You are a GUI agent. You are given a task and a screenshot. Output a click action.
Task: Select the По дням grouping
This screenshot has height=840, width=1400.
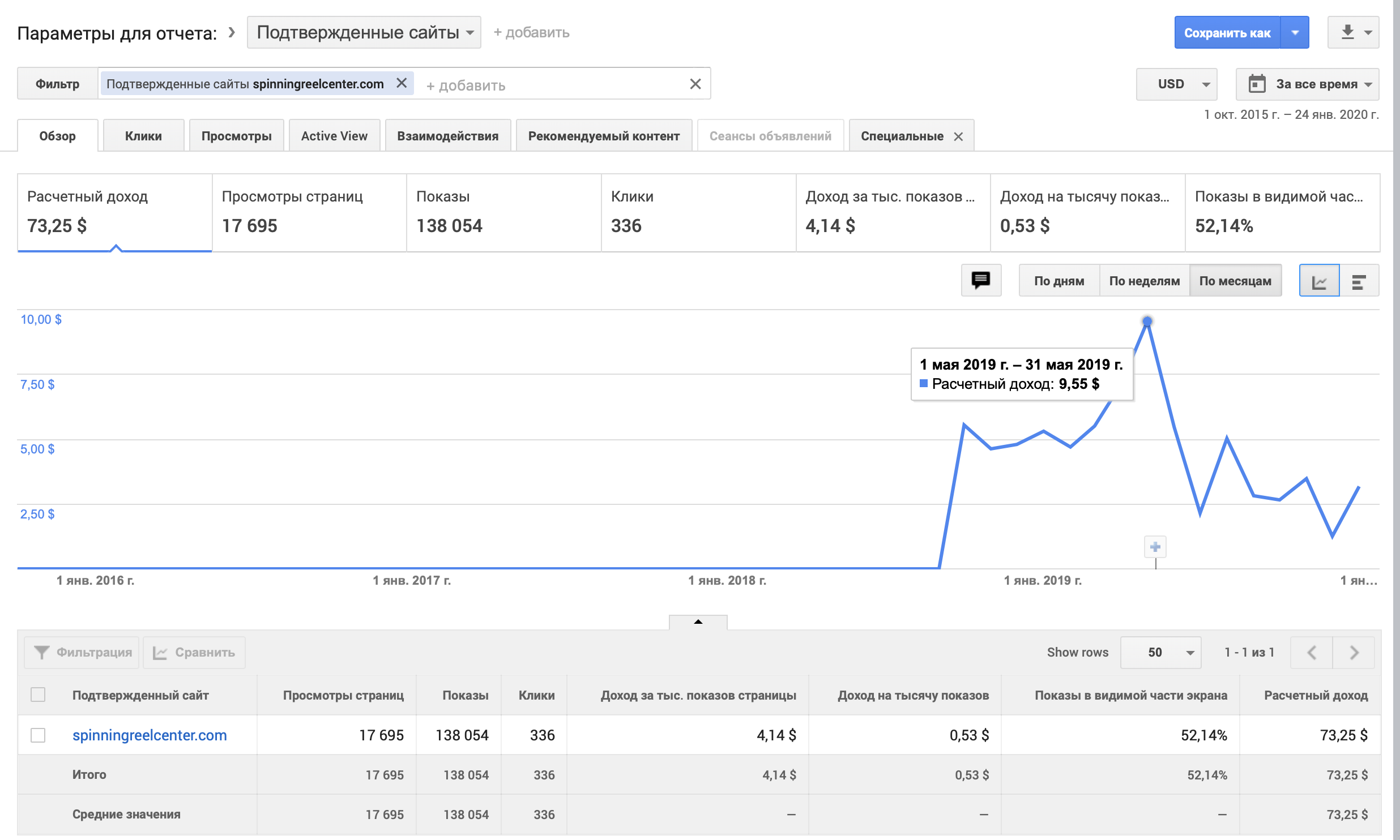(x=1058, y=281)
